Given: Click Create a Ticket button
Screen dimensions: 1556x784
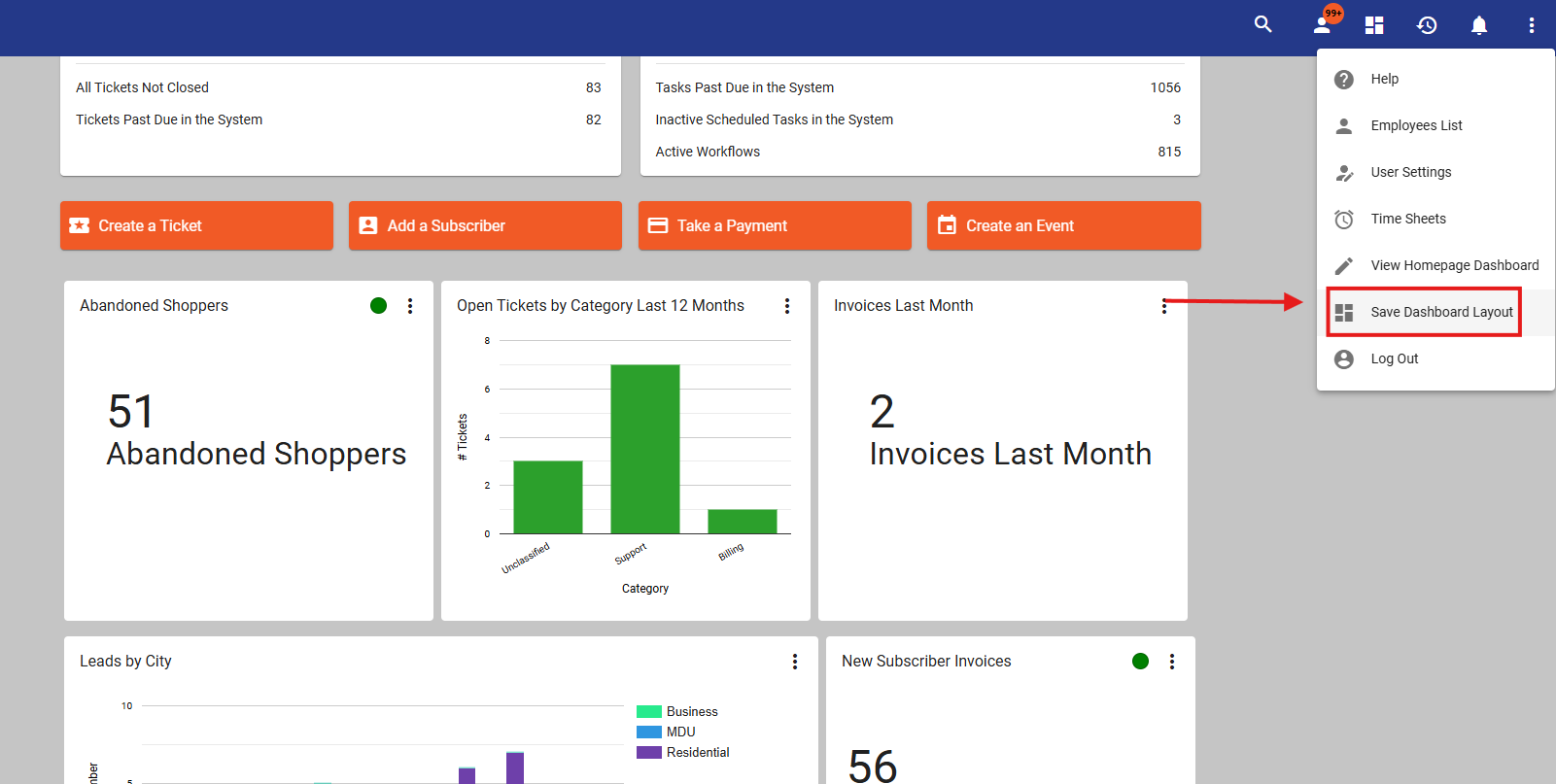Looking at the screenshot, I should point(196,225).
